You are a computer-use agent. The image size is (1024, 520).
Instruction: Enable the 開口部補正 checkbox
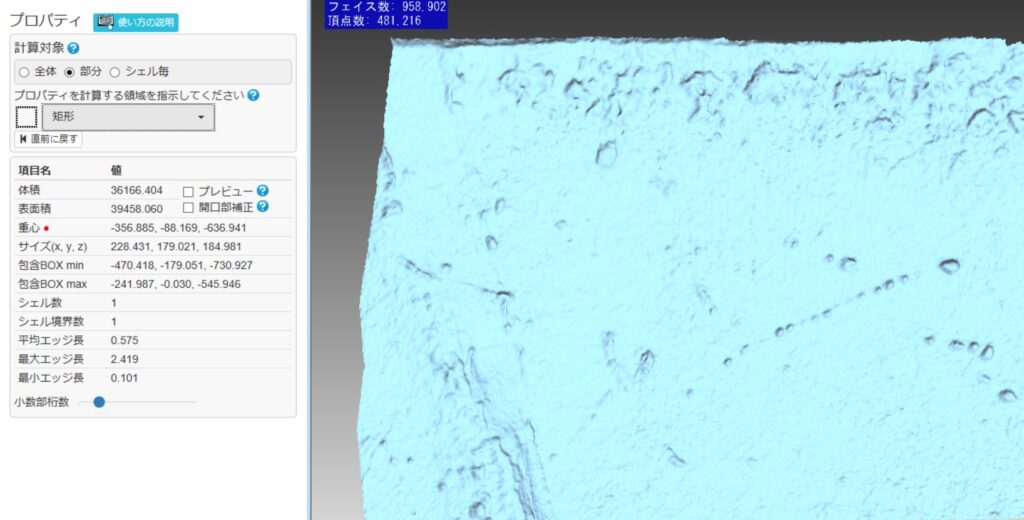tap(188, 208)
